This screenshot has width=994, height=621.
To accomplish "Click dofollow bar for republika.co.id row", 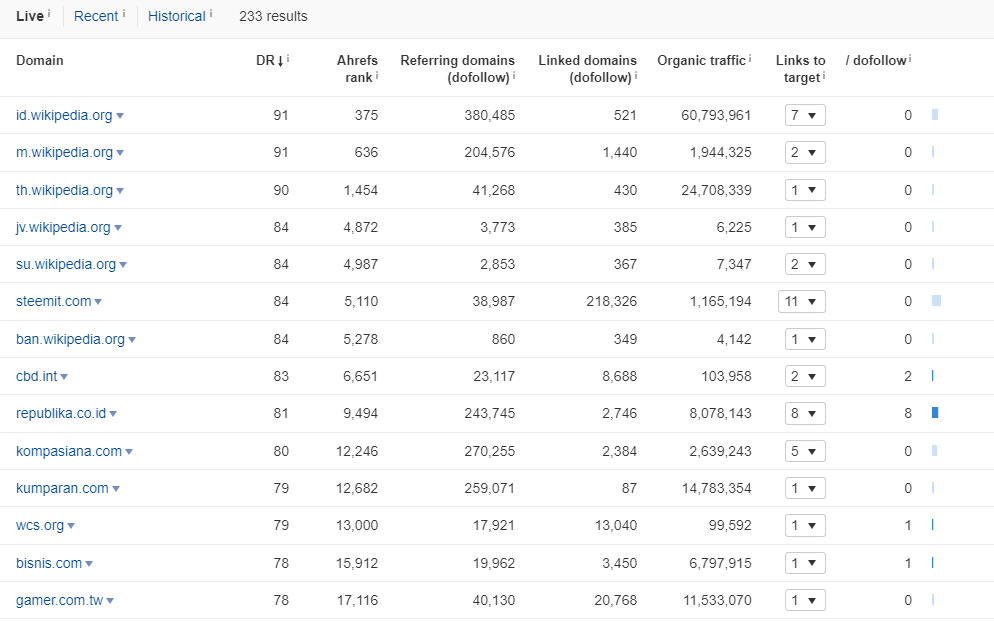I will [x=935, y=413].
